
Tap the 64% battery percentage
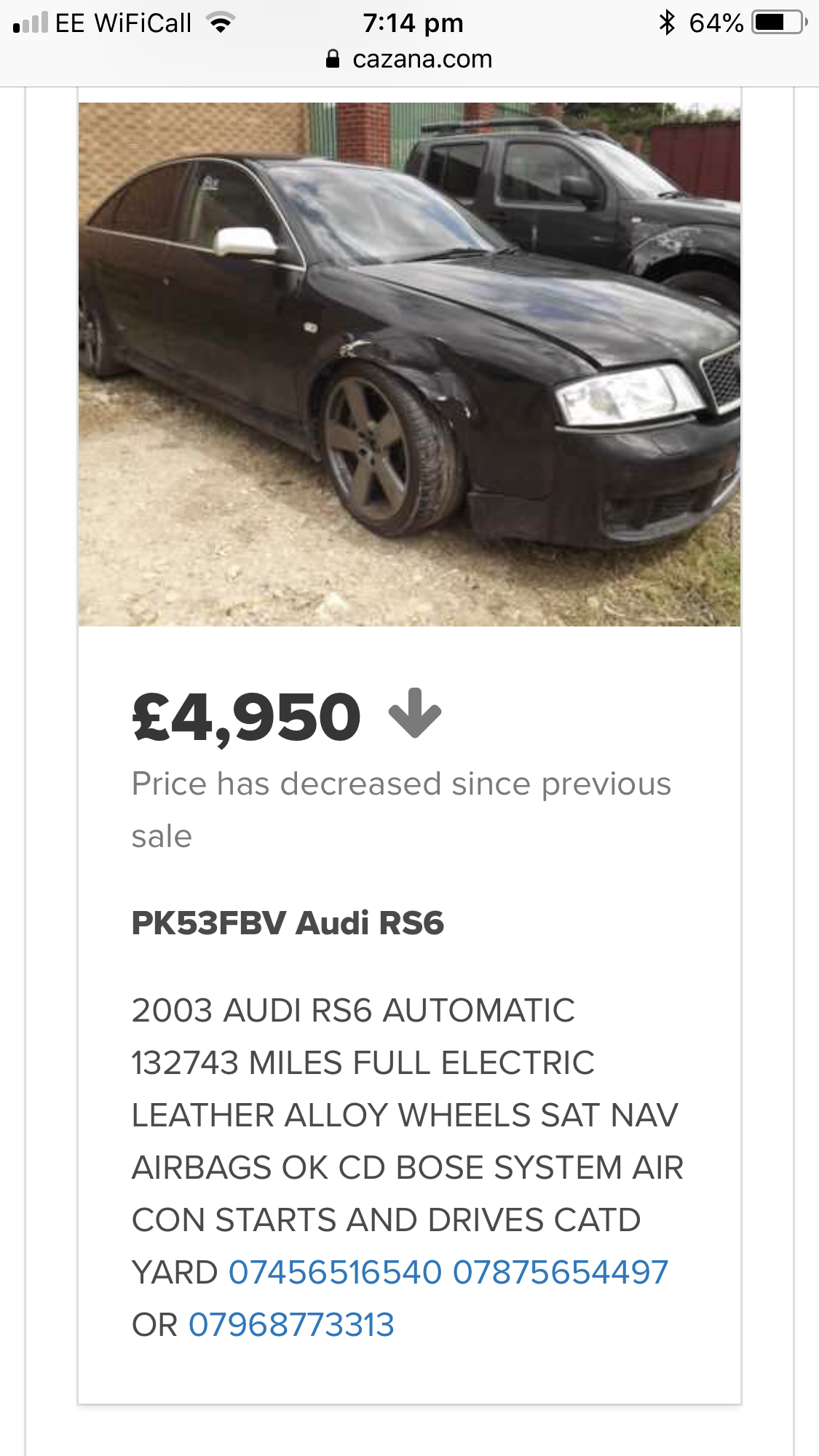coord(716,23)
